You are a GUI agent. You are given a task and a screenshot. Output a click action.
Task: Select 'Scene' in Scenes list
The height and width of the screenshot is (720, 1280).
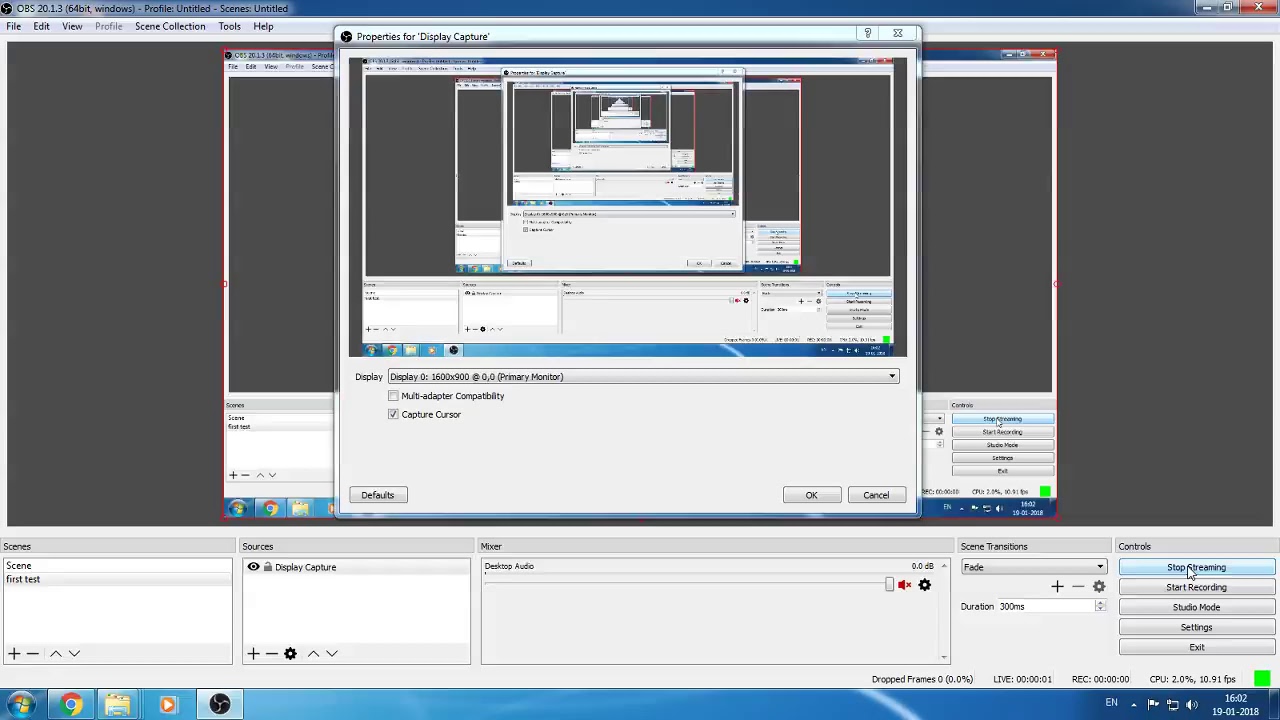(117, 566)
